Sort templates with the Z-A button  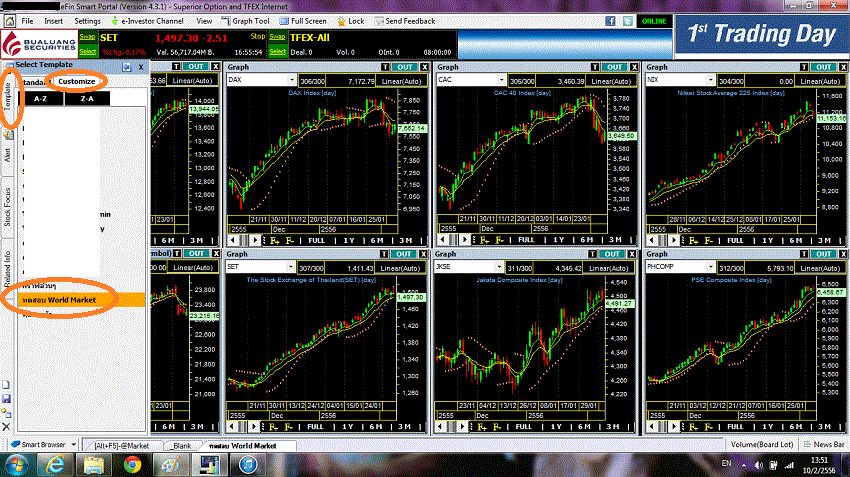coord(87,99)
